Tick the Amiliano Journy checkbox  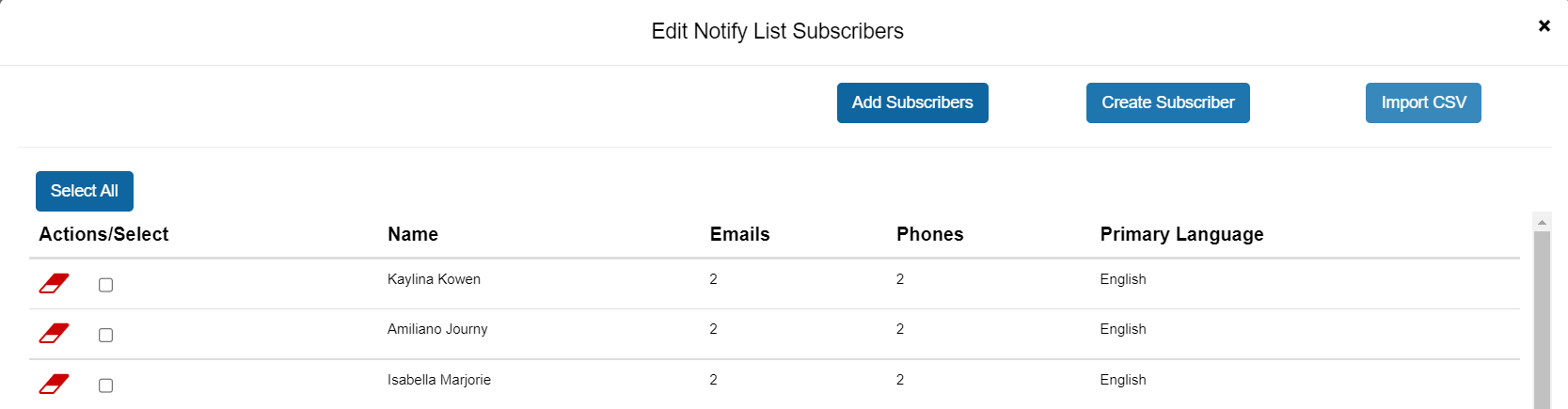tap(105, 335)
